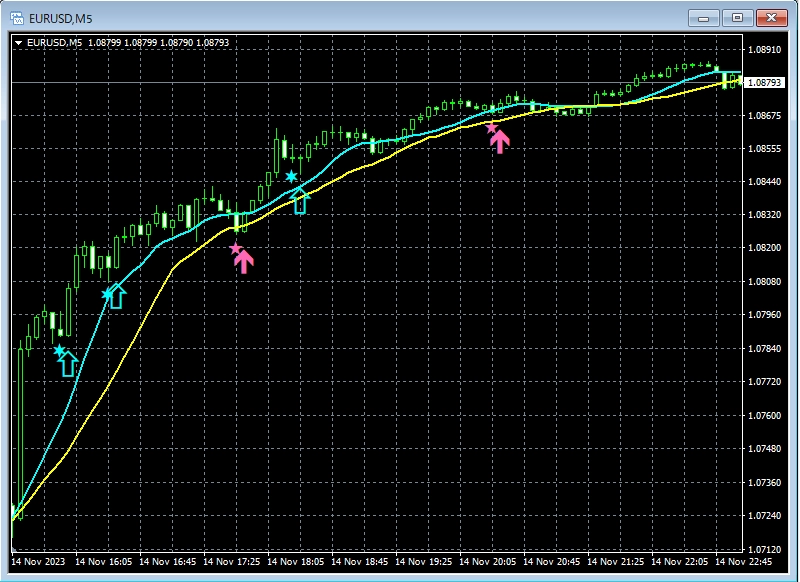Screen dimensions: 800x582
Task: Expand the triangle beside the EURUSD,M5 label
Action: [18, 43]
